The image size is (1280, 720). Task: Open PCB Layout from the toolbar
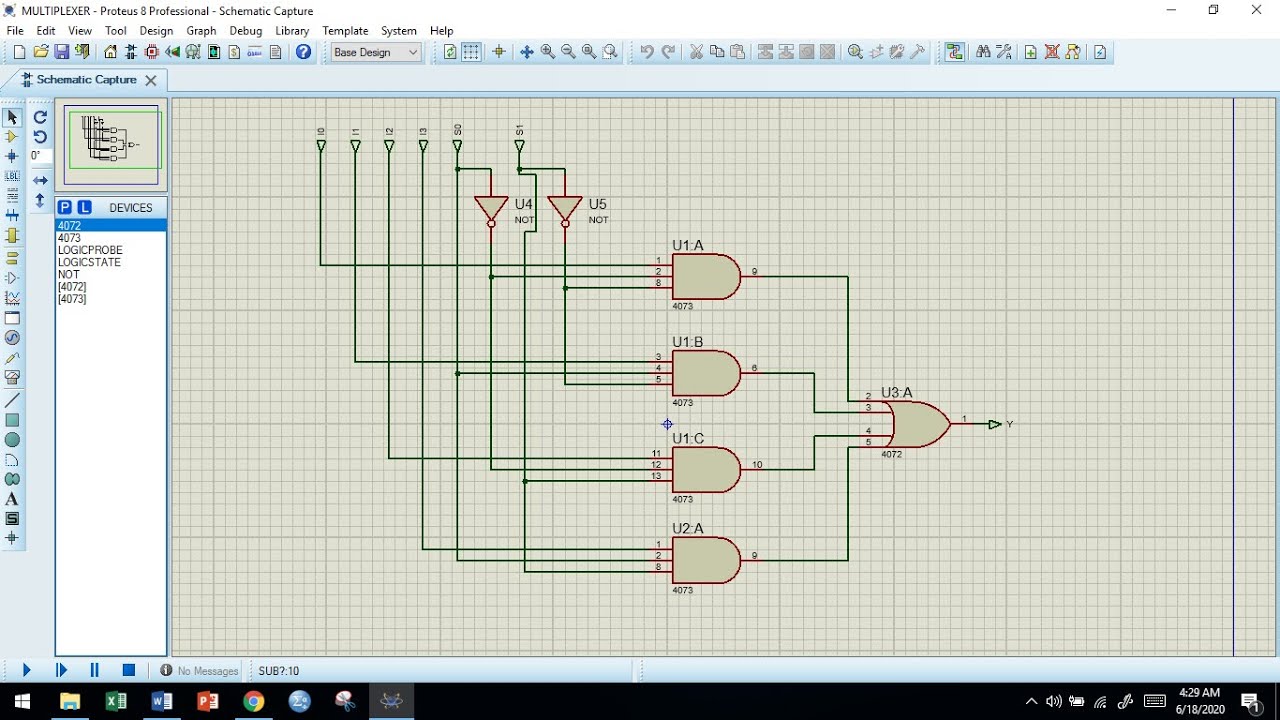(x=152, y=52)
